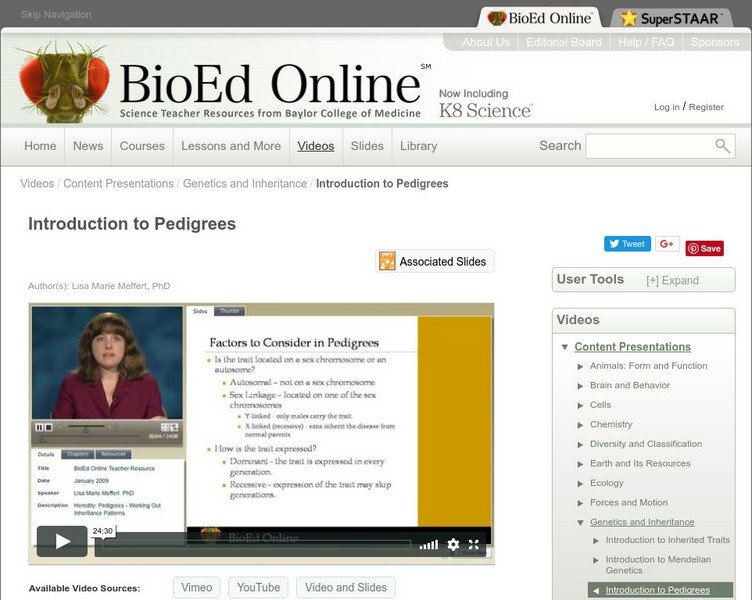Expand Brain and Behavior arrow
The image size is (752, 600).
(580, 386)
